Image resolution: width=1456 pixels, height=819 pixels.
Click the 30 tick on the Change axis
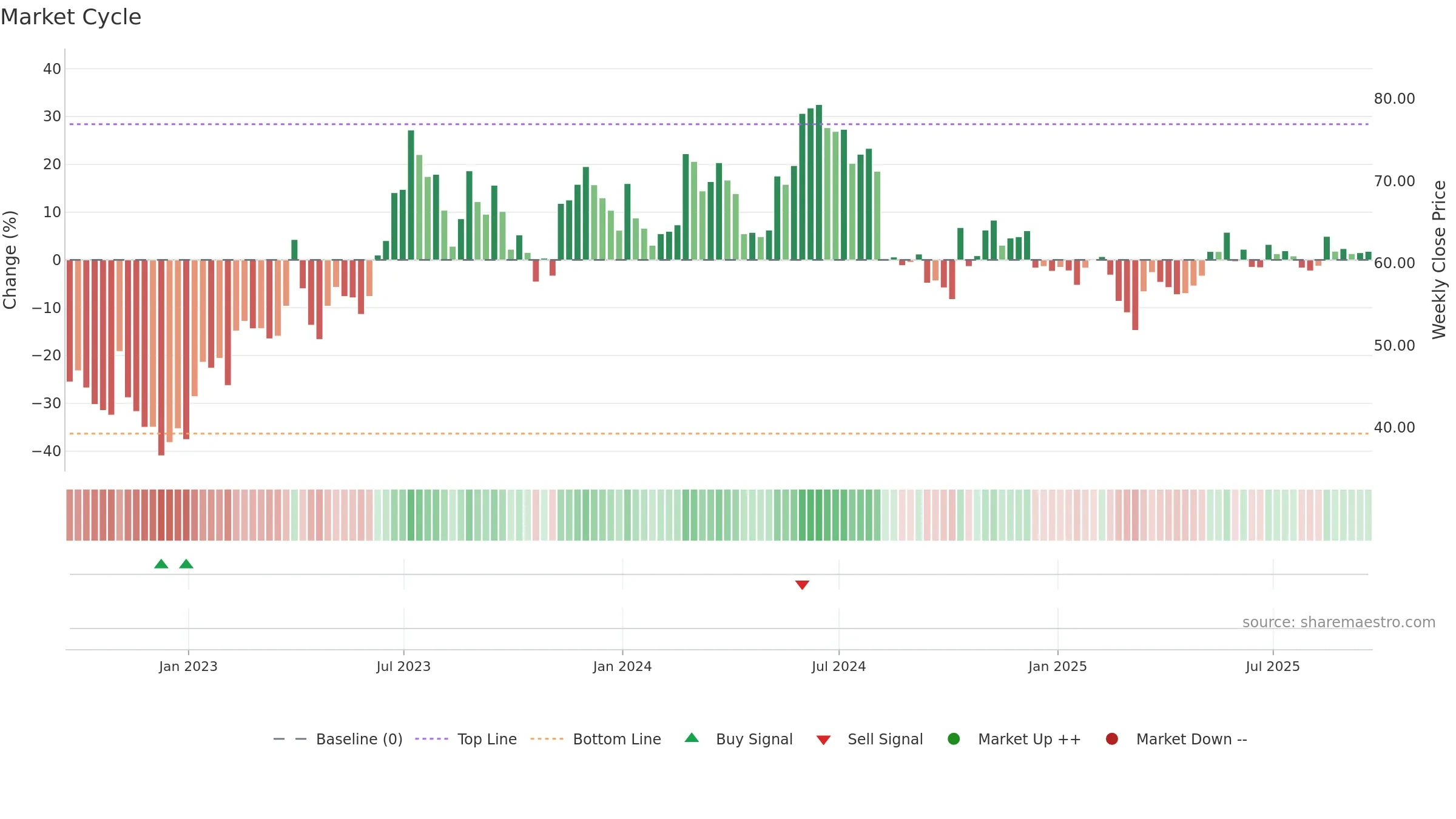pos(52,116)
